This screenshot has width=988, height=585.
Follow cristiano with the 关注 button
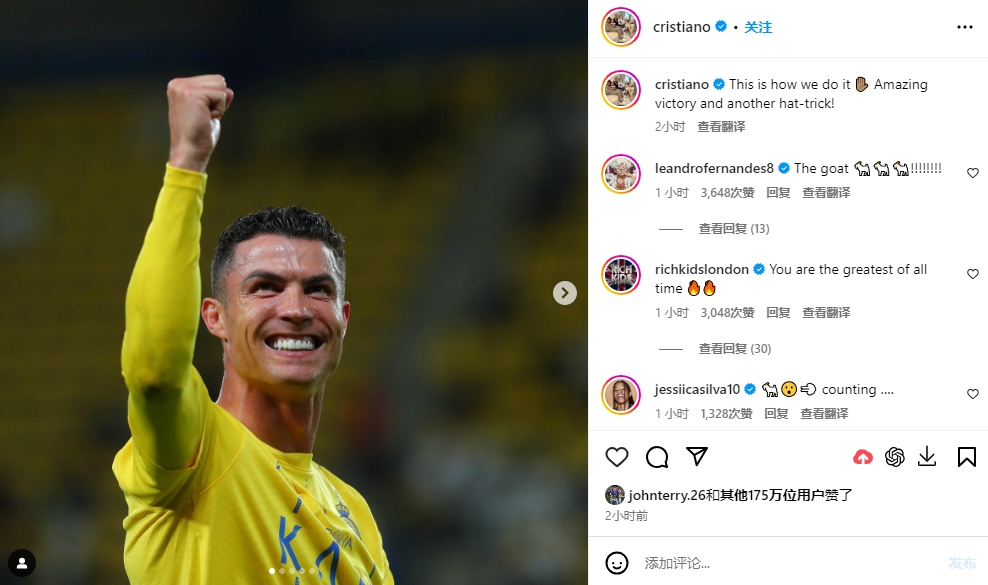tap(758, 27)
